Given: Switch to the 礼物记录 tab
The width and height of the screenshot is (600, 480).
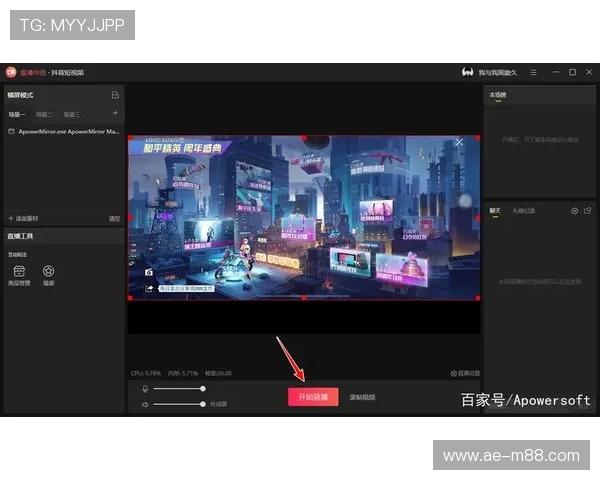Looking at the screenshot, I should coord(524,211).
